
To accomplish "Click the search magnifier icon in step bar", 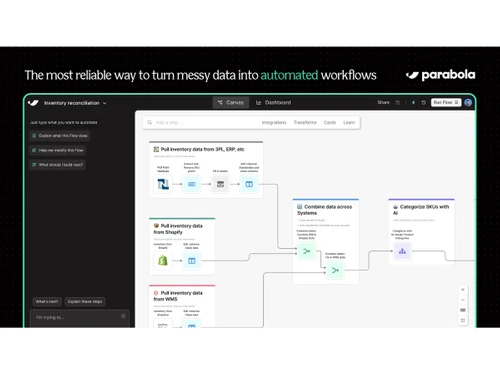I will 150,122.
